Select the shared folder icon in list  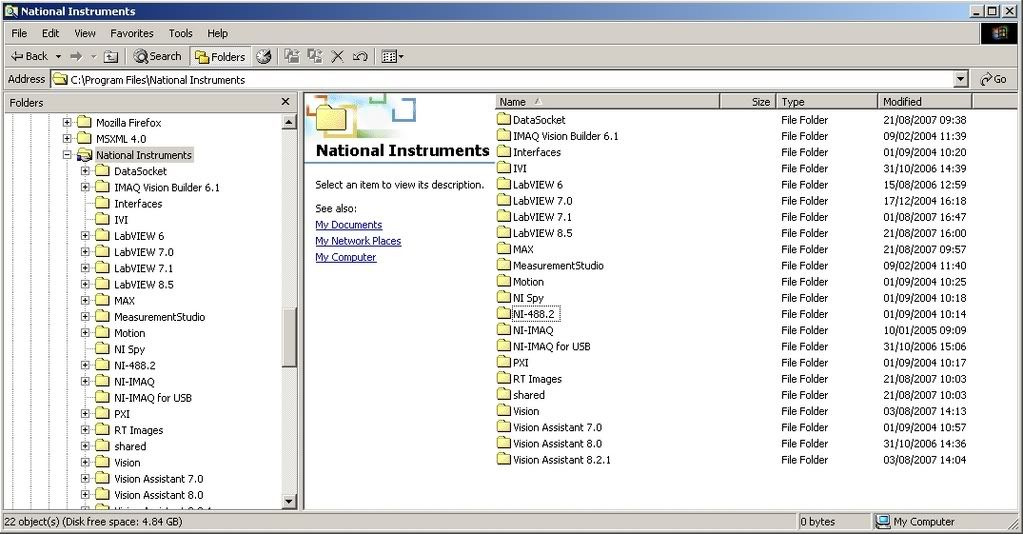point(503,394)
